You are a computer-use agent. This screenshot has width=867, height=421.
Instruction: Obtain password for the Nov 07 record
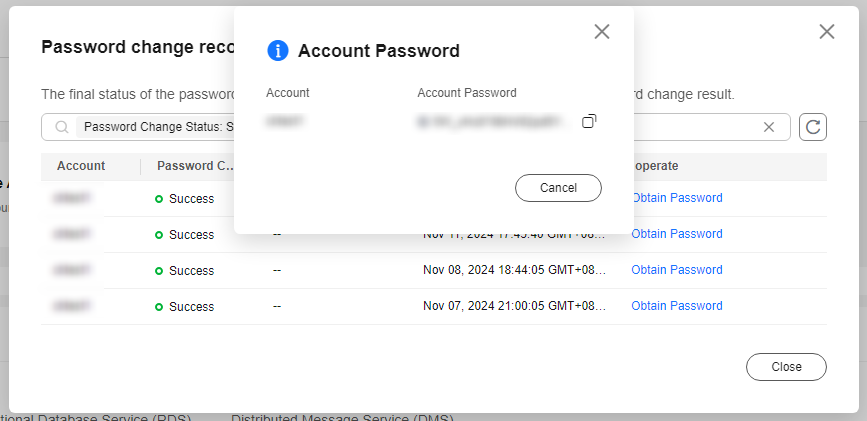(677, 306)
